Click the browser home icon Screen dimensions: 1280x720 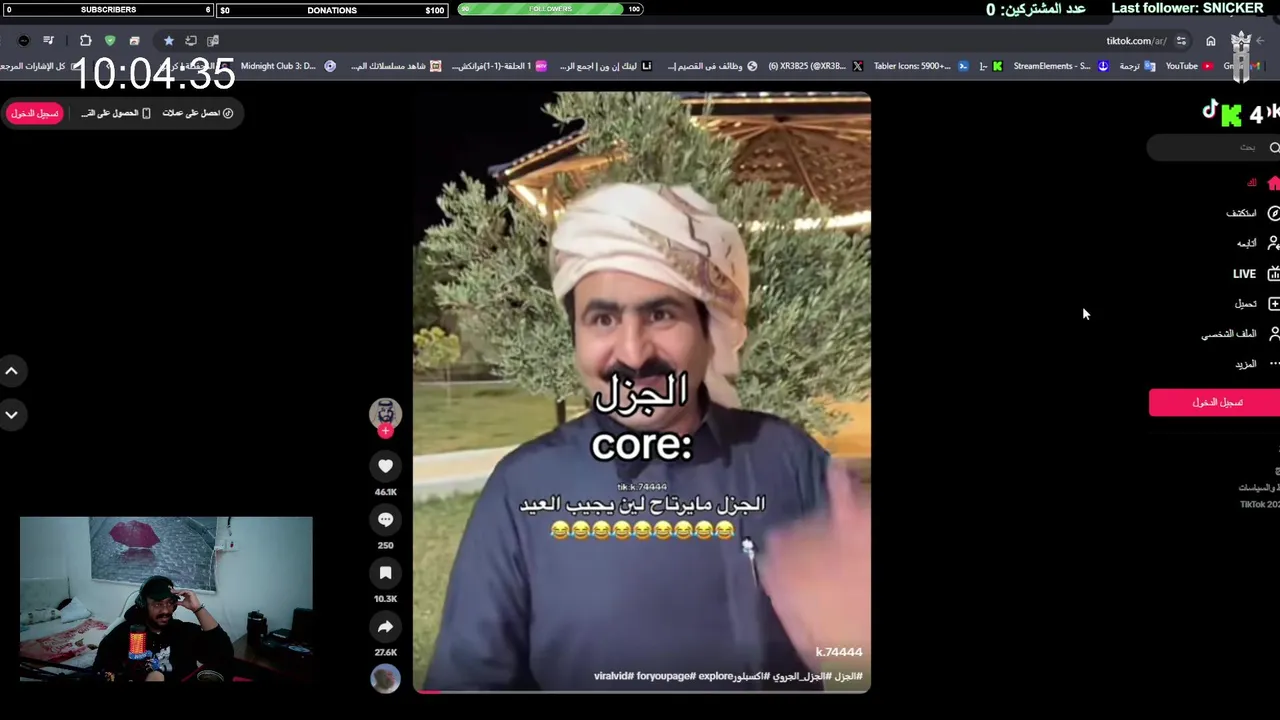pyautogui.click(x=1211, y=41)
